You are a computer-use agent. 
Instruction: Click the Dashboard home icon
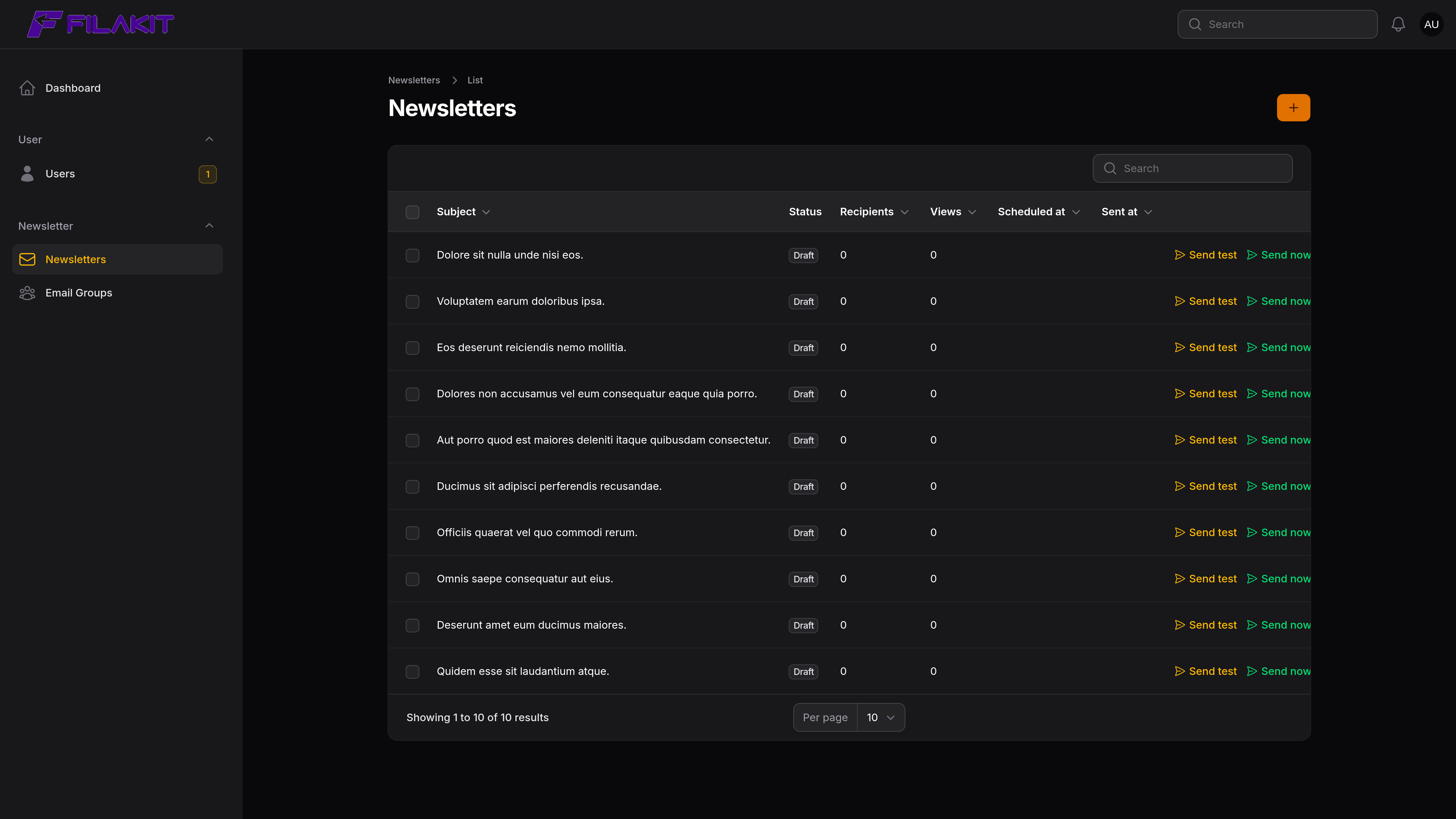click(x=27, y=88)
